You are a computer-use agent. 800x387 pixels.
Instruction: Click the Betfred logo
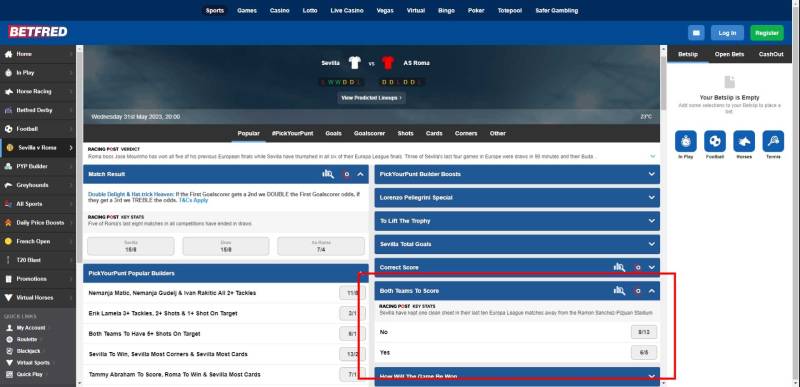[x=38, y=32]
